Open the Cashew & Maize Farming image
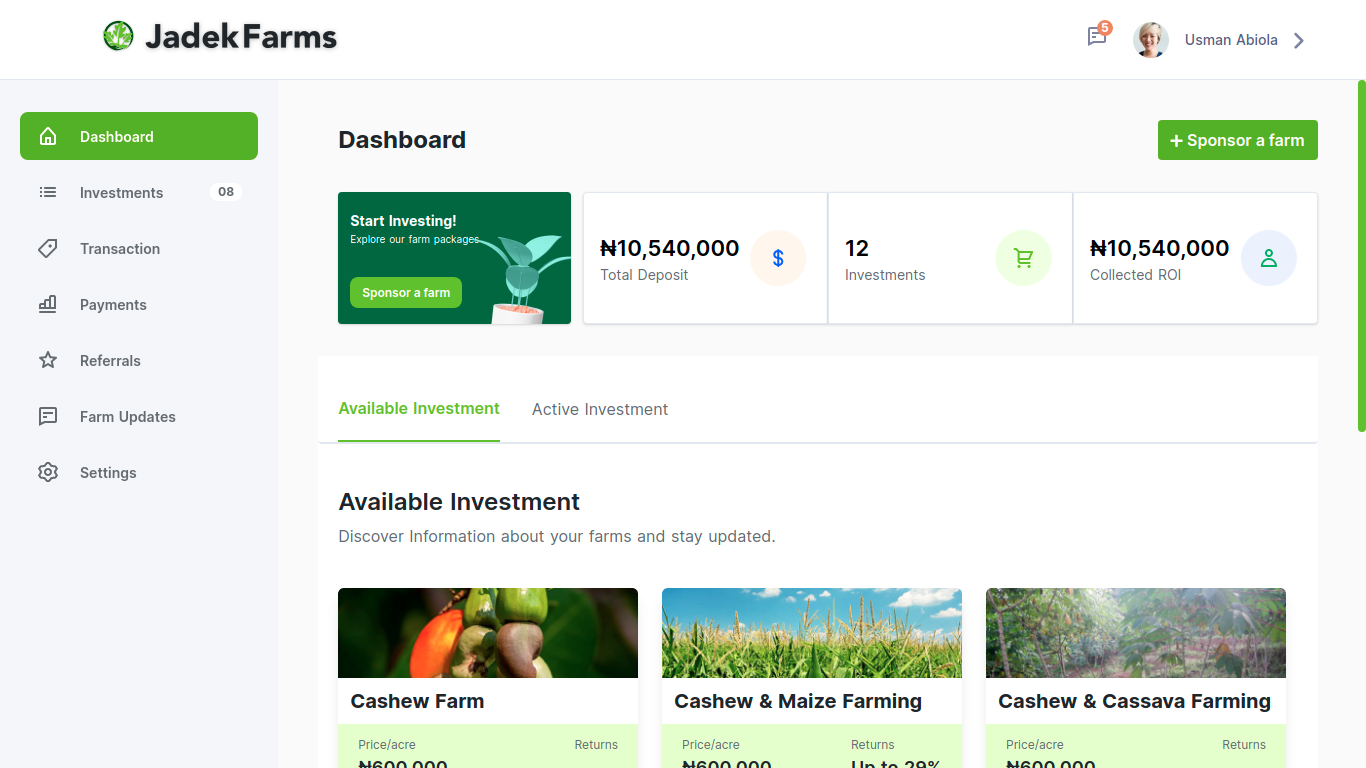The width and height of the screenshot is (1366, 768). tap(811, 632)
